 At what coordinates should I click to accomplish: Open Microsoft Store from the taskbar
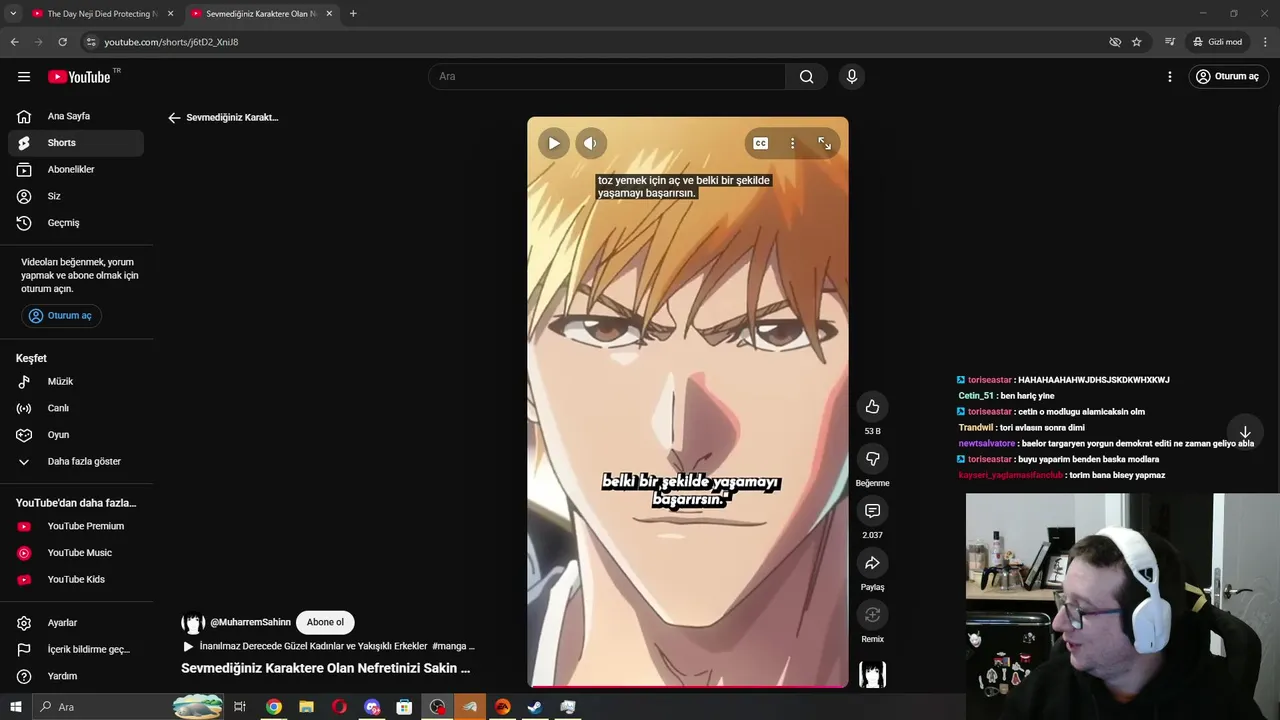pos(404,707)
